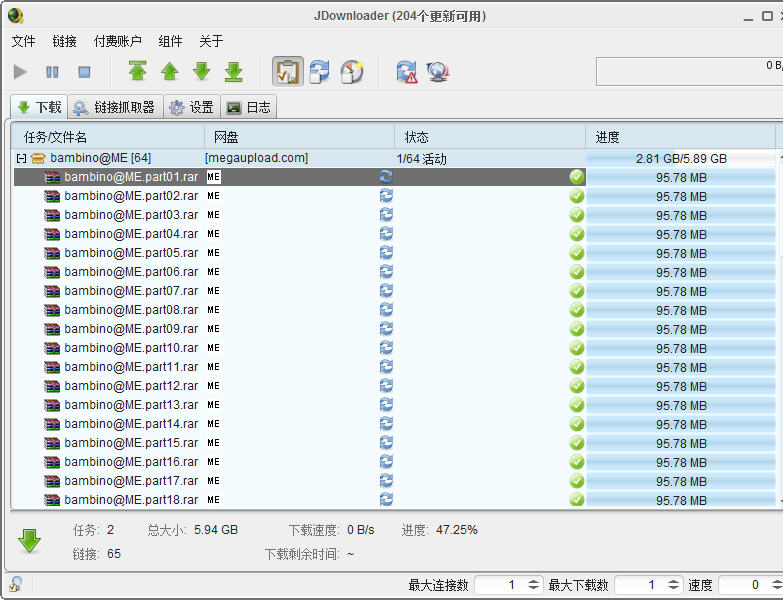Click the refresh icon on part03.rar row
Image resolution: width=783 pixels, height=600 pixels.
click(x=386, y=215)
